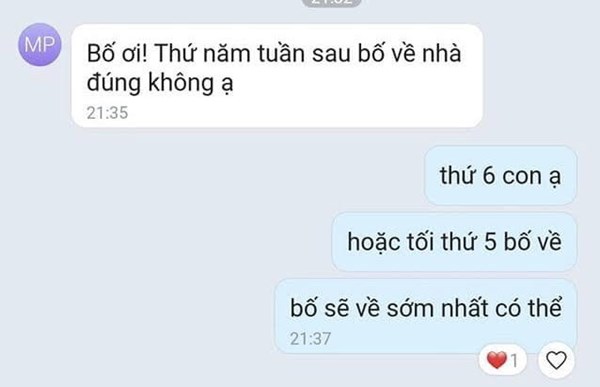Click the 21:35 timestamp
Screen dimensions: 600x387
click(x=107, y=113)
